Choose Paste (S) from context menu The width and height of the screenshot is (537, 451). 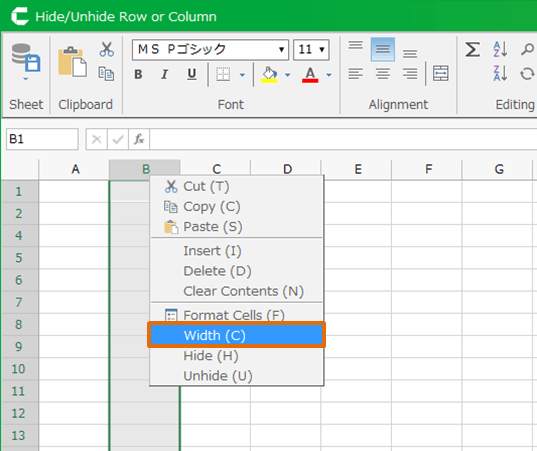pyautogui.click(x=237, y=227)
